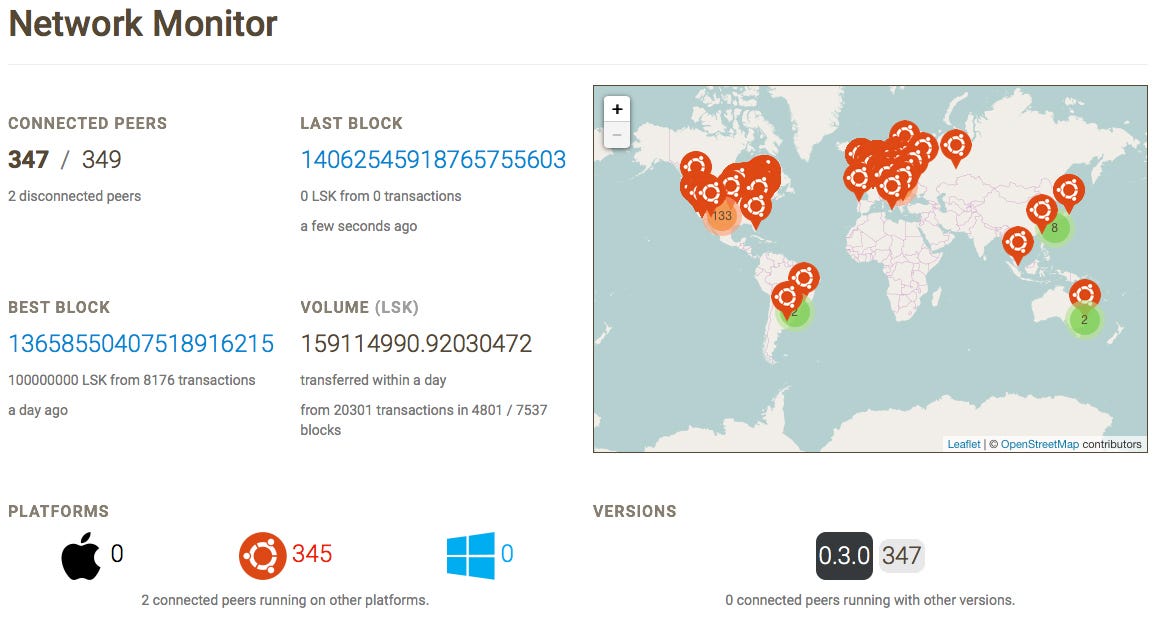Click the Ubuntu platform icon

[x=262, y=556]
